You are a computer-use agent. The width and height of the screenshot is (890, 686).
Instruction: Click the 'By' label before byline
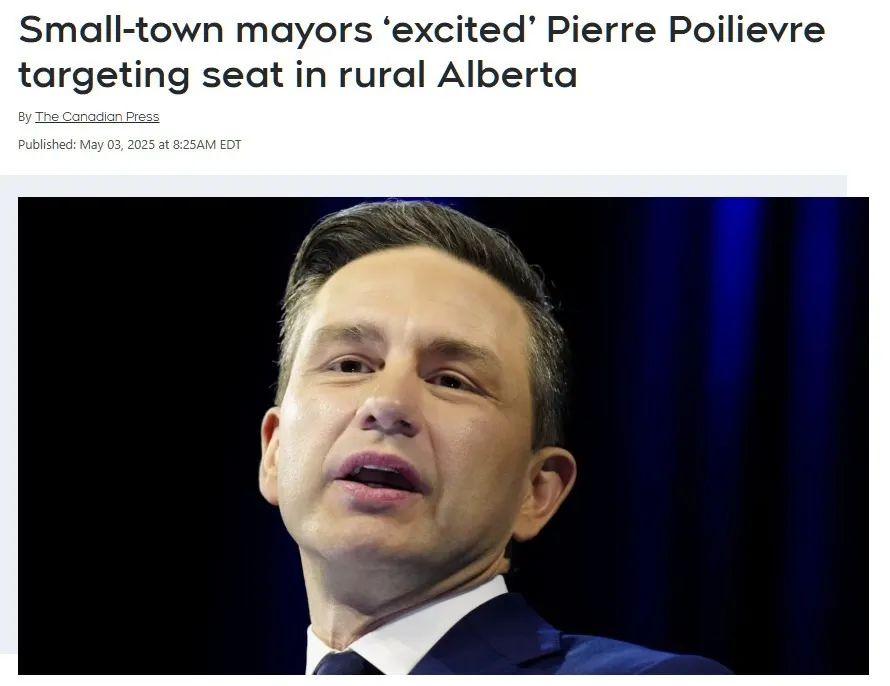[24, 117]
